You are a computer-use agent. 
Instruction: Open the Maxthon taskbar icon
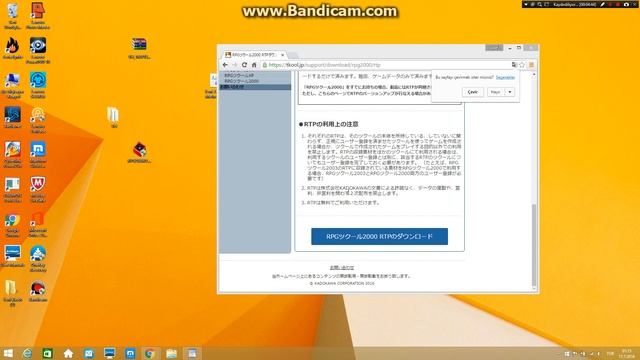pos(130,353)
